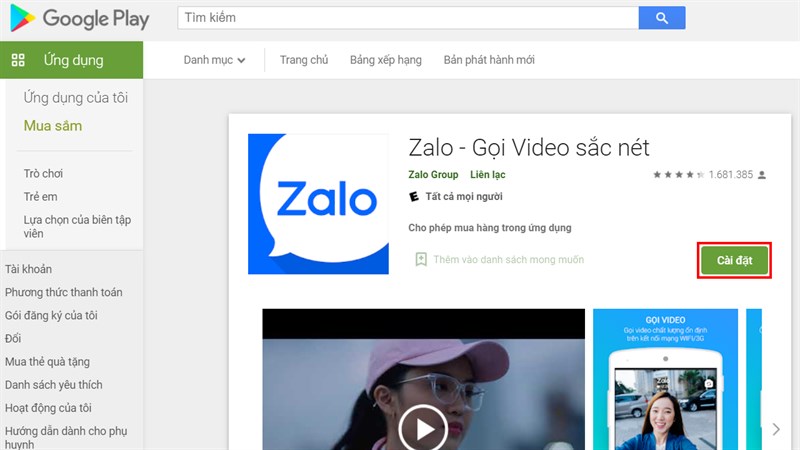
Task: Open Liên lạc category link
Action: coord(488,174)
